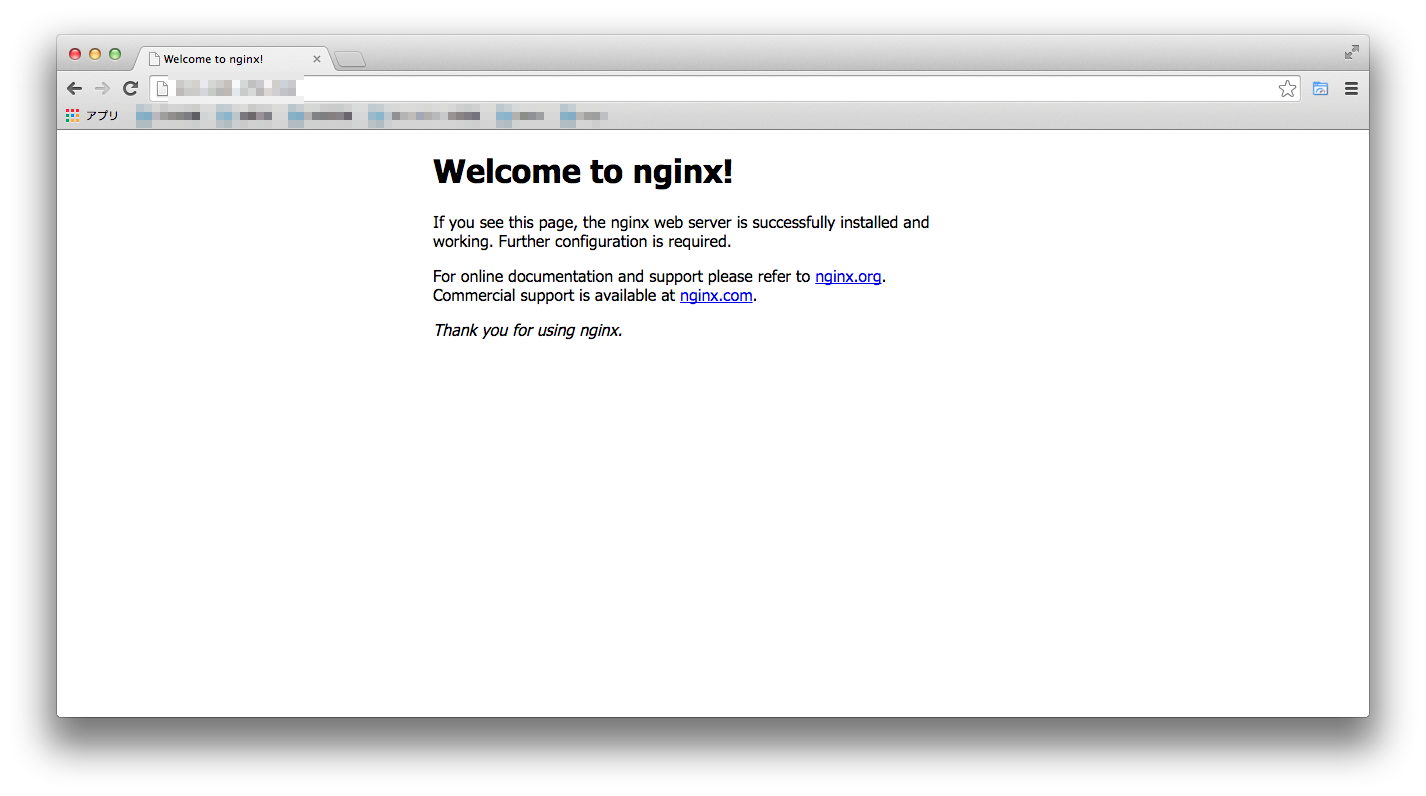Enter fullscreen via the diagonal arrows icon
Viewport: 1426px width, 796px height.
[x=1351, y=51]
